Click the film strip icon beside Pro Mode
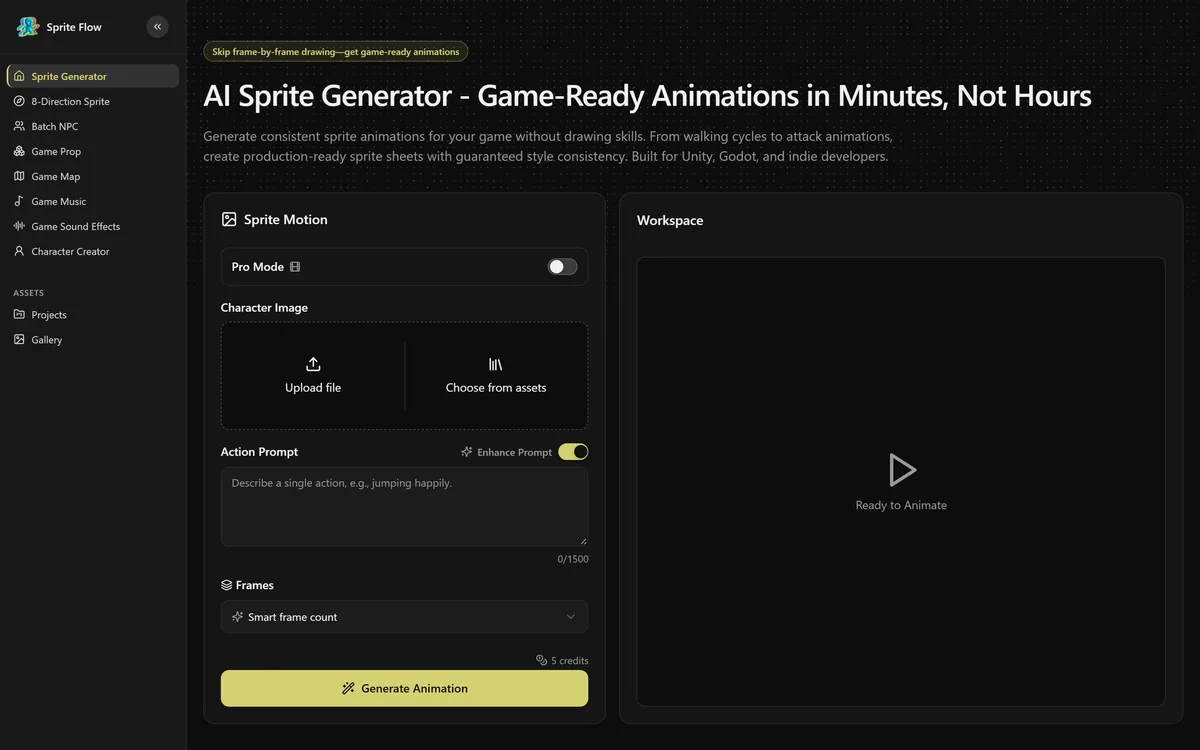This screenshot has height=750, width=1200. pyautogui.click(x=295, y=267)
